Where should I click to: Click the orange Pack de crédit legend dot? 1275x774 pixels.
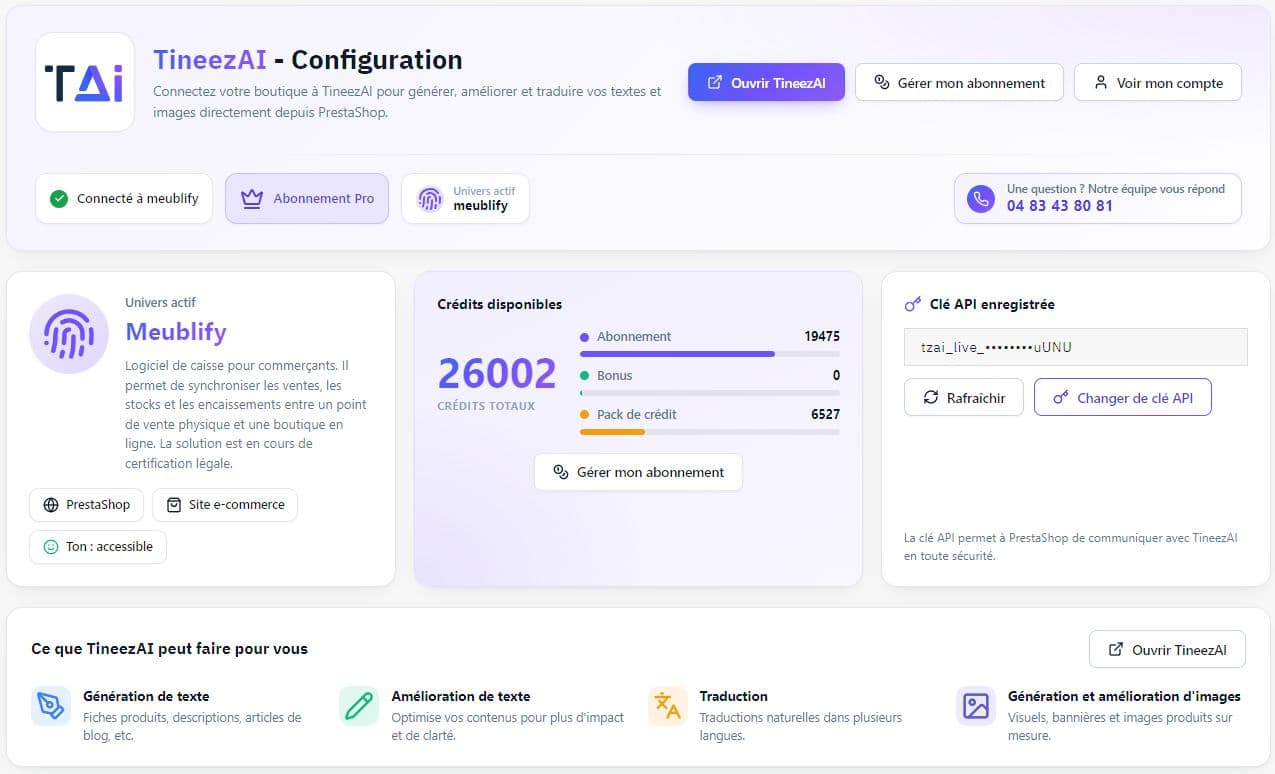(x=585, y=414)
